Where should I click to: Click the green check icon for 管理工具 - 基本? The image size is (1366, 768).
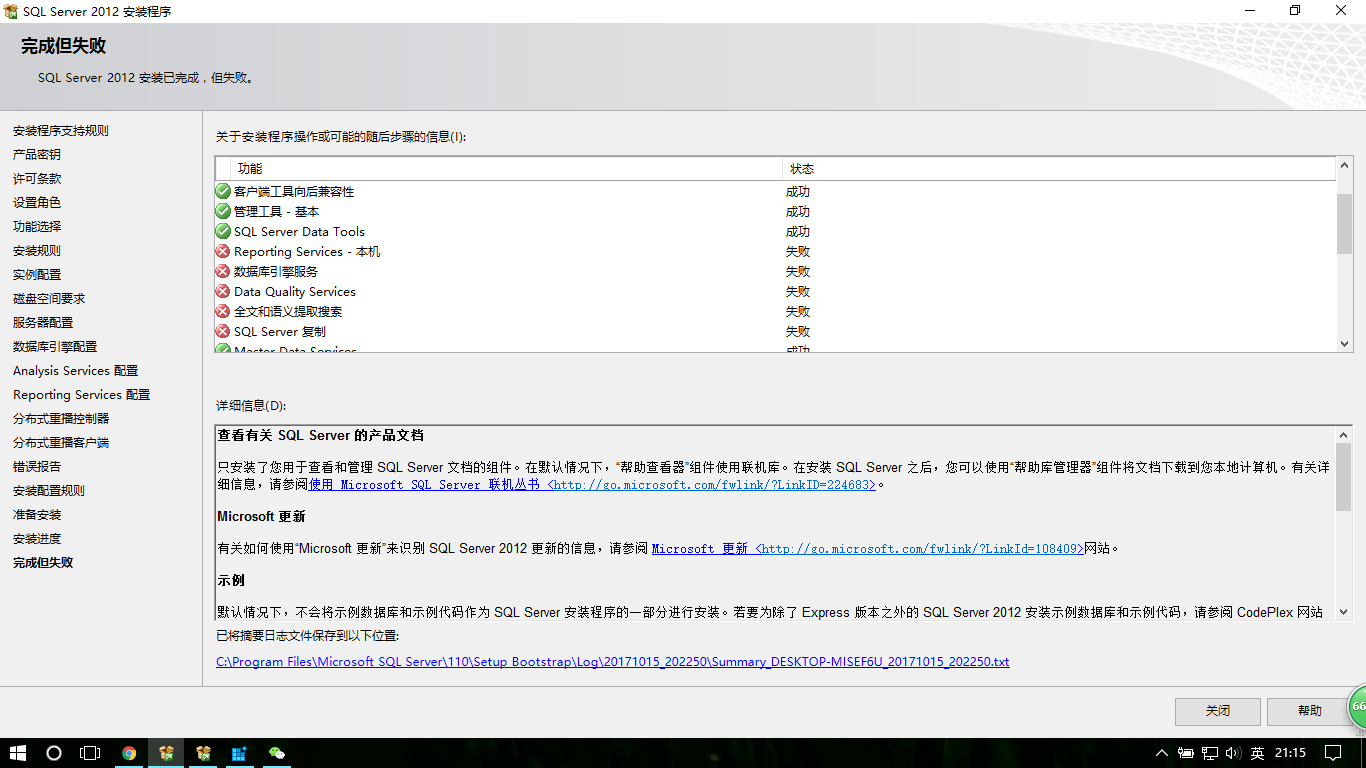pyautogui.click(x=223, y=211)
